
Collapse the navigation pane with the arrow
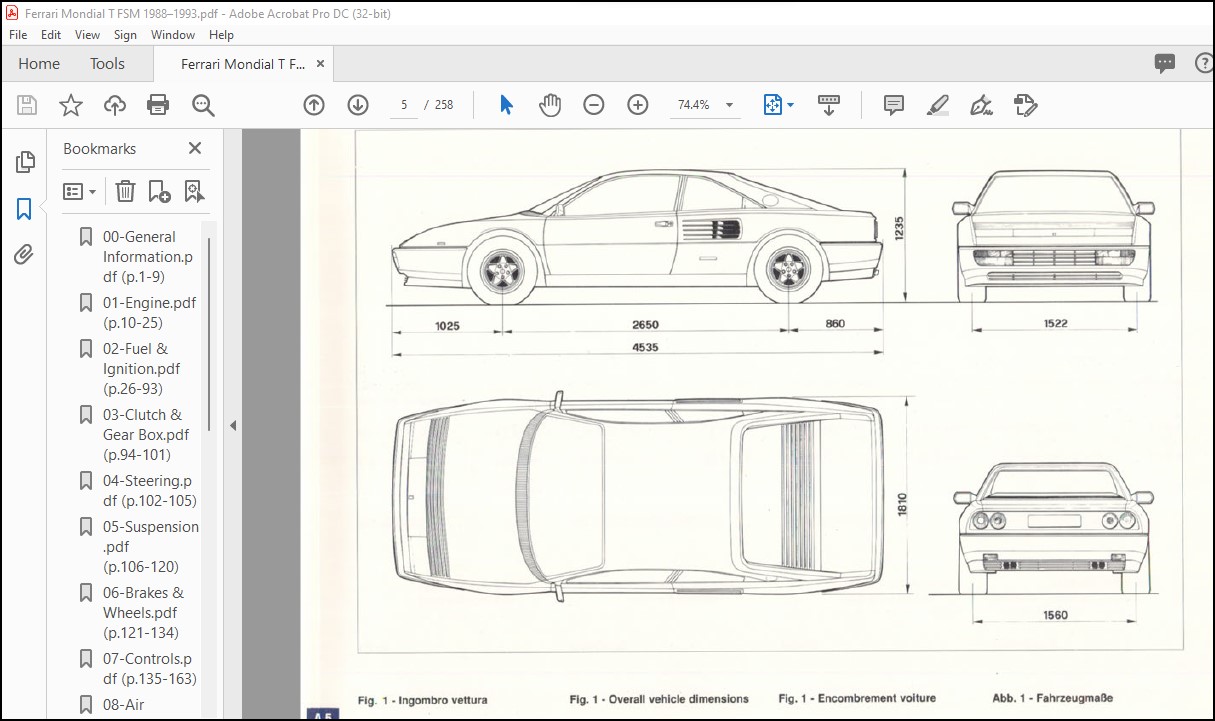(x=233, y=425)
